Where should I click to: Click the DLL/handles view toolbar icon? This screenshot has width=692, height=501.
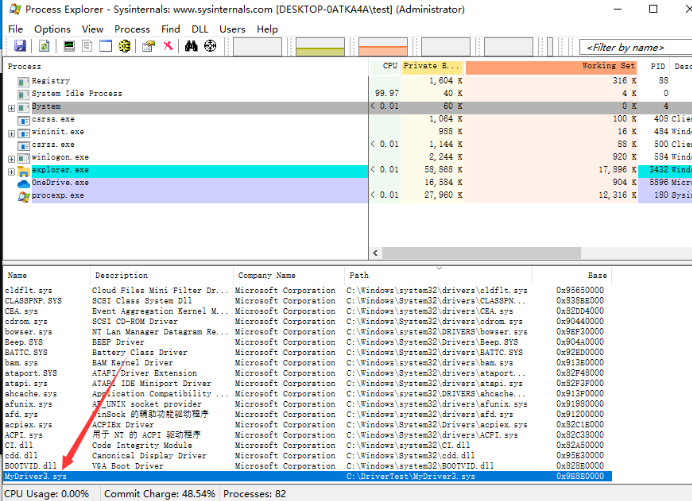[x=124, y=46]
